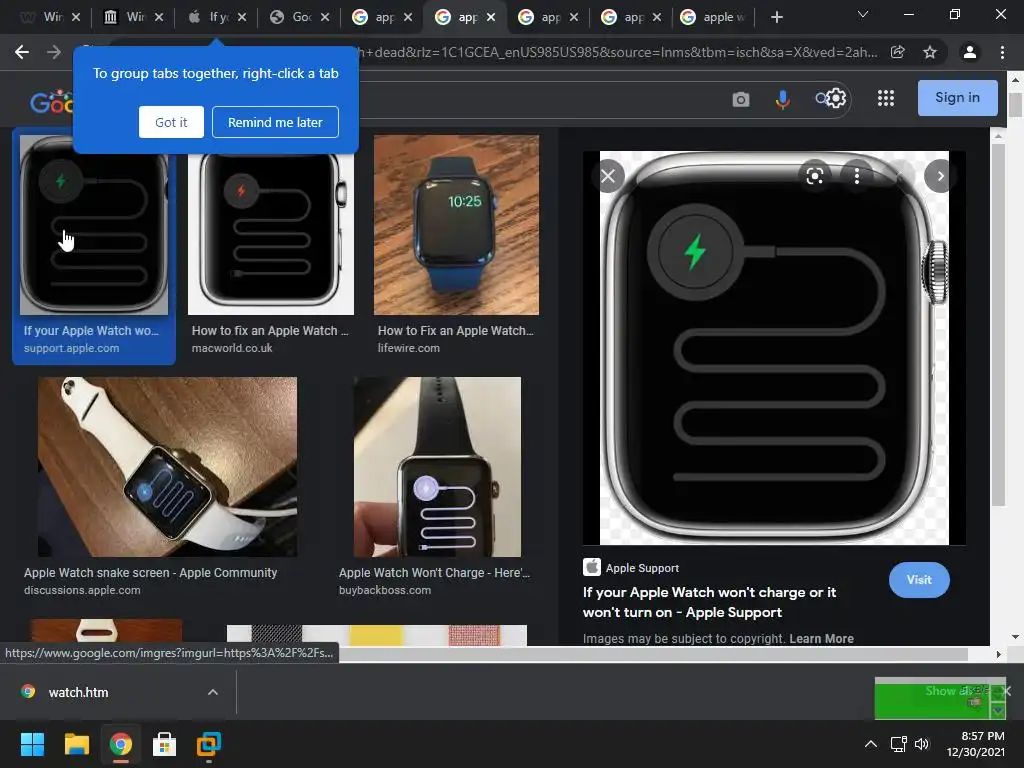Screen dimensions: 1024x768
Task: Open Google quick settings gear
Action: (836, 98)
